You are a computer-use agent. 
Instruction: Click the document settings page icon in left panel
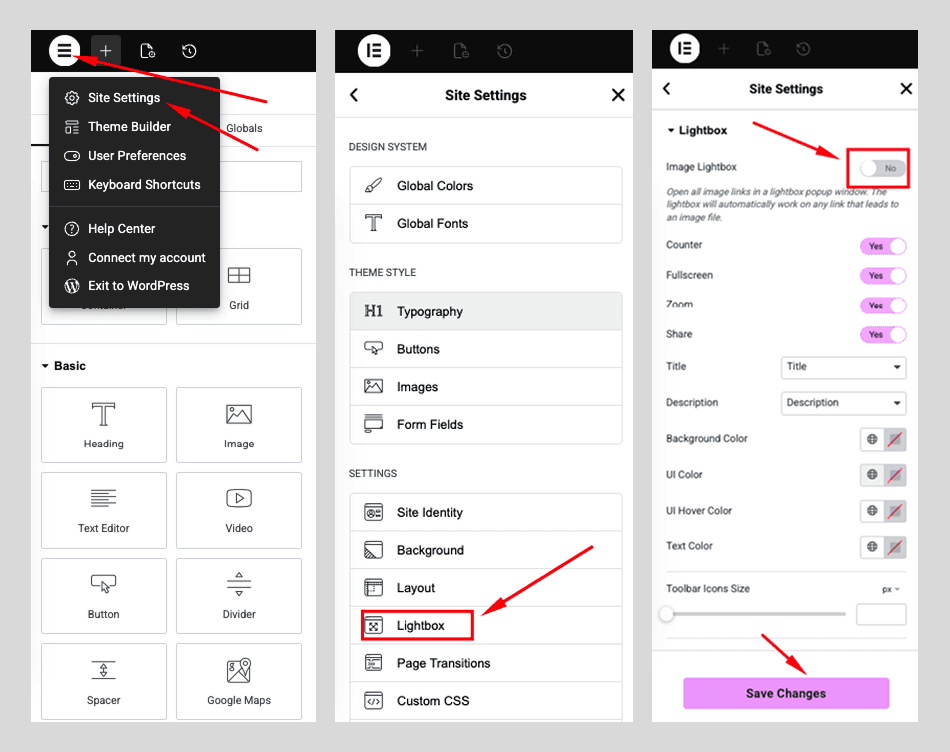147,51
